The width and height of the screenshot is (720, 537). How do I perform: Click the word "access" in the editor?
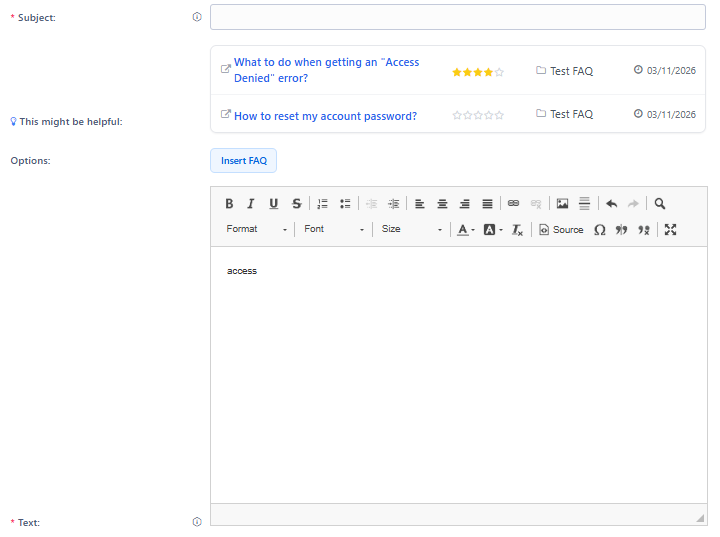pyautogui.click(x=242, y=271)
